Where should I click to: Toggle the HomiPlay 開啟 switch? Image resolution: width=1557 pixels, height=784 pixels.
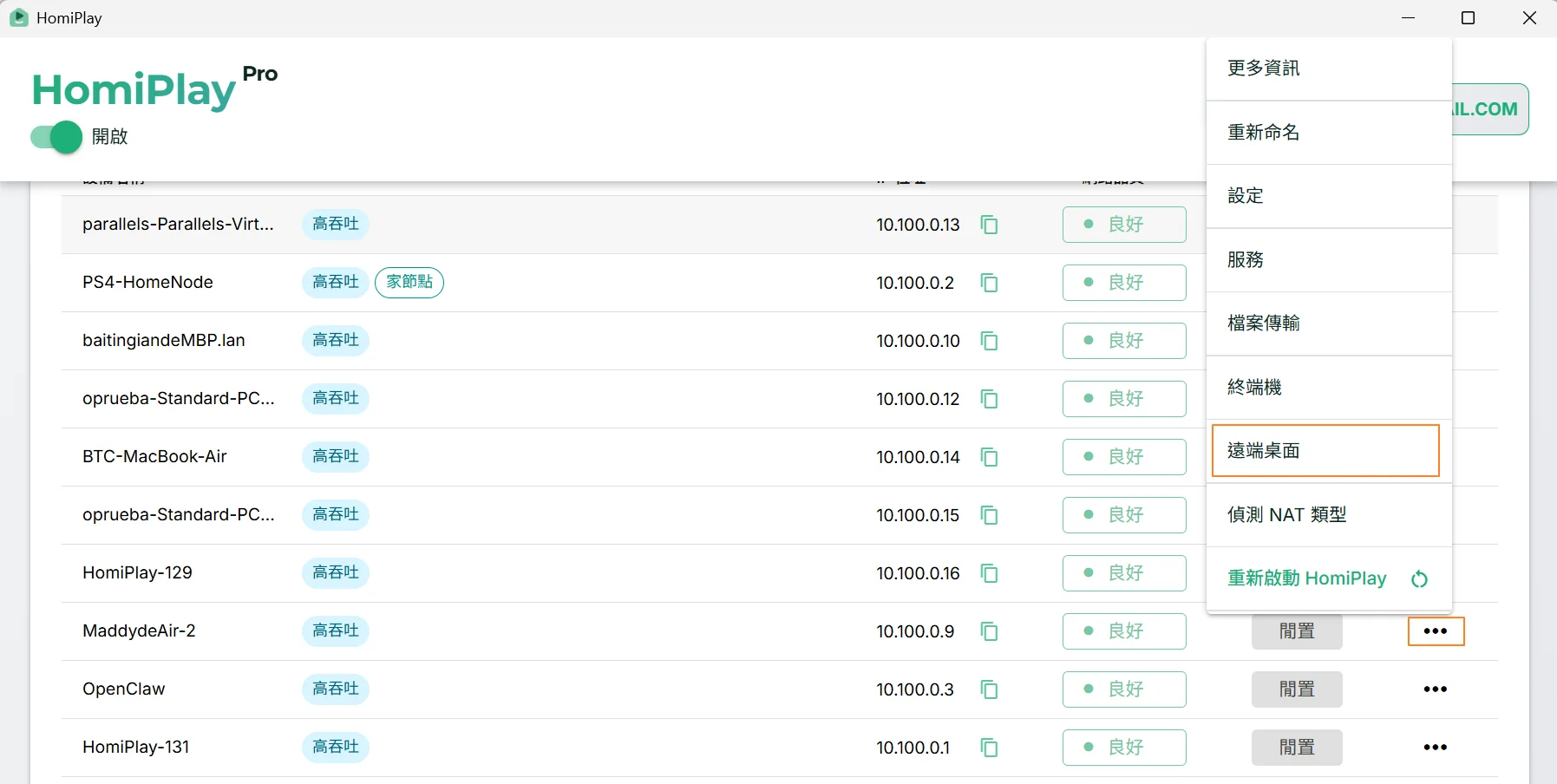point(56,137)
